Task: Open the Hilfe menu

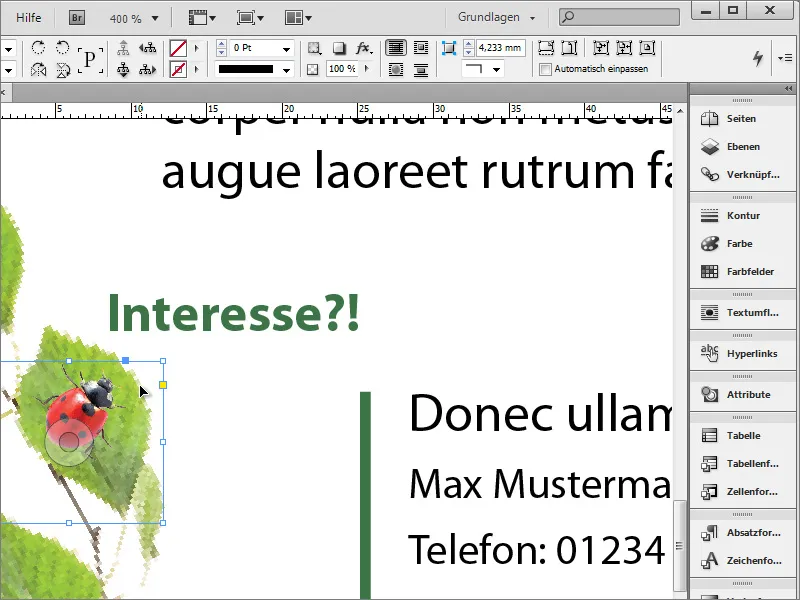Action: point(29,18)
